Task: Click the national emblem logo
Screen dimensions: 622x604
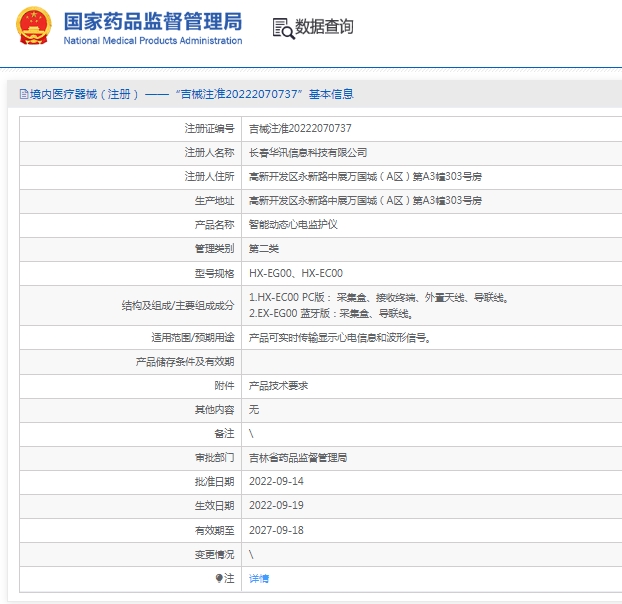Action: [x=34, y=26]
